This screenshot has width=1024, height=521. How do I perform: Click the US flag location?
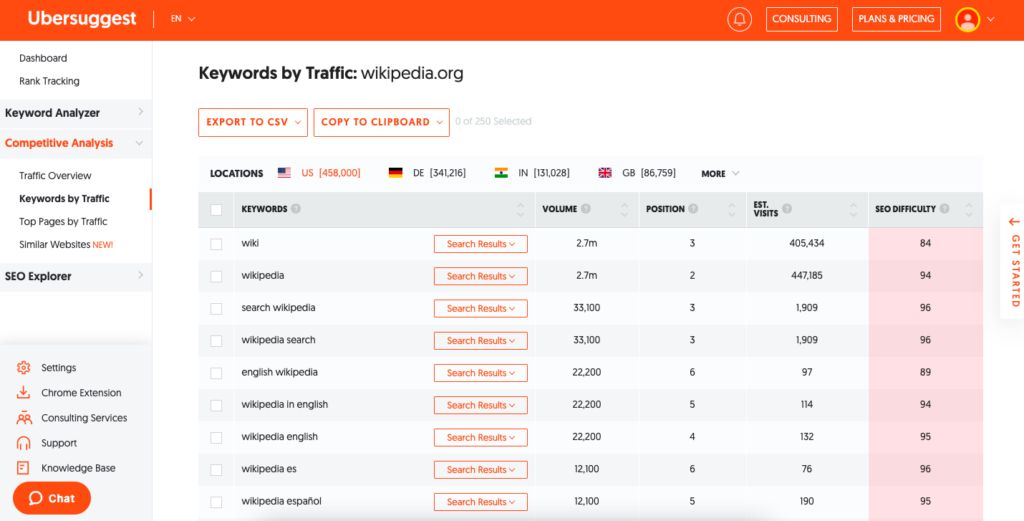click(284, 173)
